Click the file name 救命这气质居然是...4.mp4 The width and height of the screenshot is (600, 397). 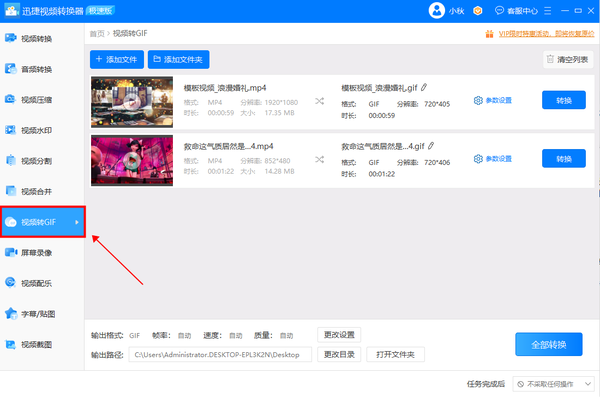click(228, 146)
